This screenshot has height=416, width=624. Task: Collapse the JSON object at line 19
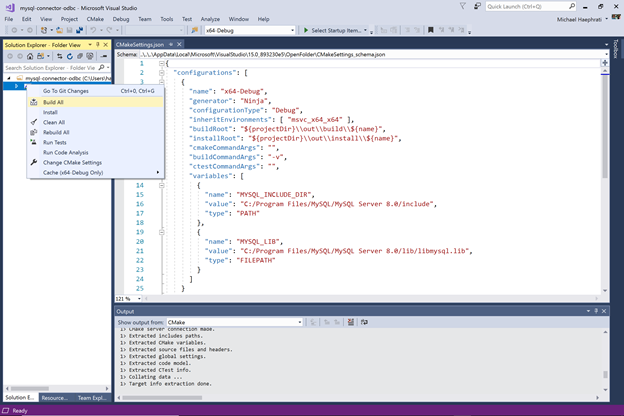pyautogui.click(x=162, y=232)
